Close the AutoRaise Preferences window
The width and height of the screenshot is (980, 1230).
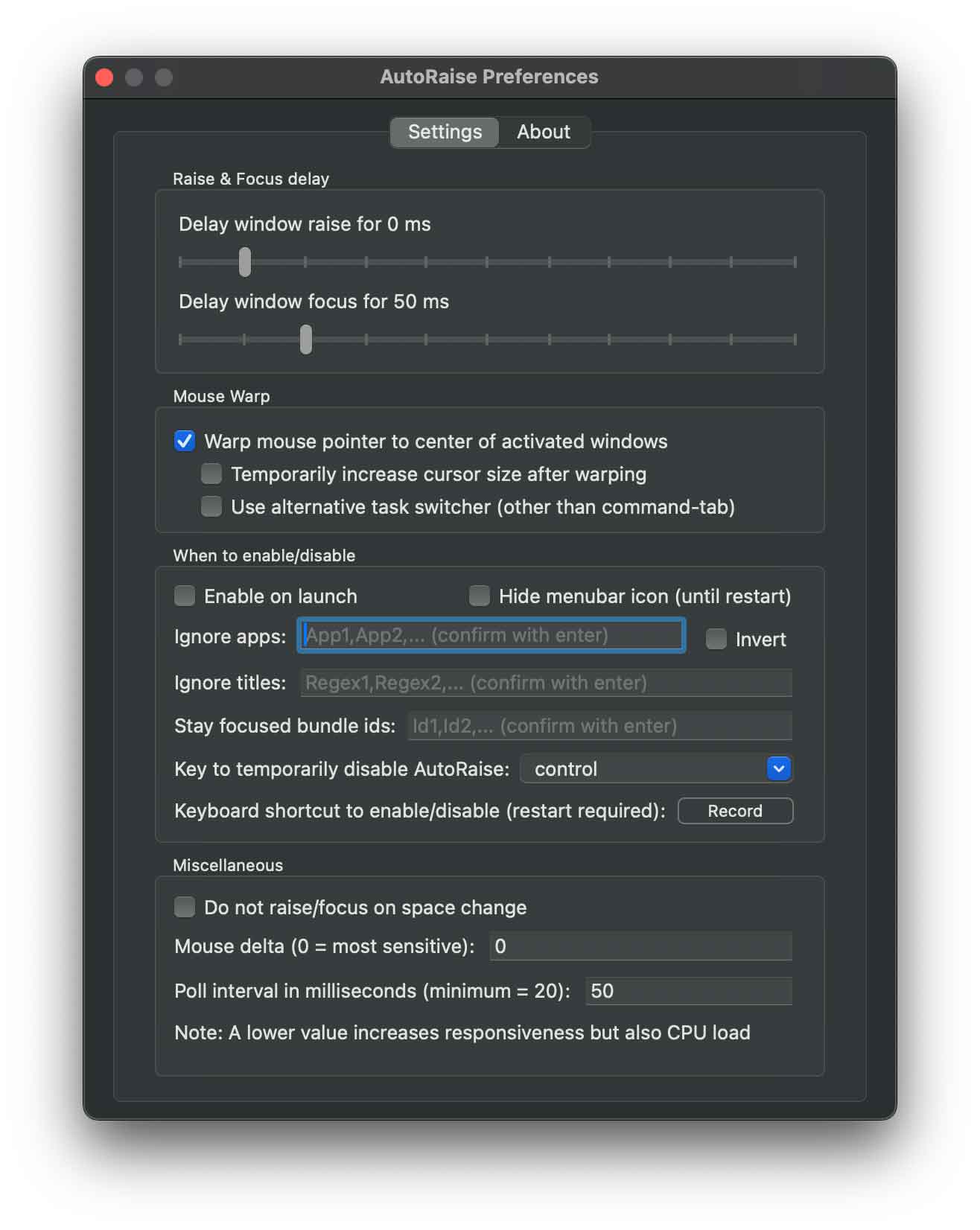click(x=105, y=77)
